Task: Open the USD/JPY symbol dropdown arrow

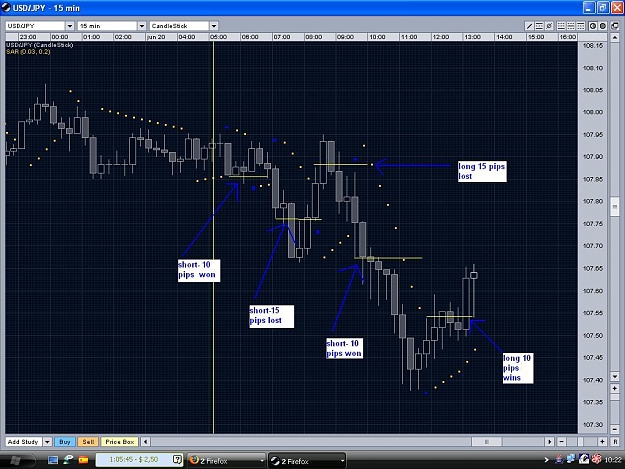Action: [70, 26]
